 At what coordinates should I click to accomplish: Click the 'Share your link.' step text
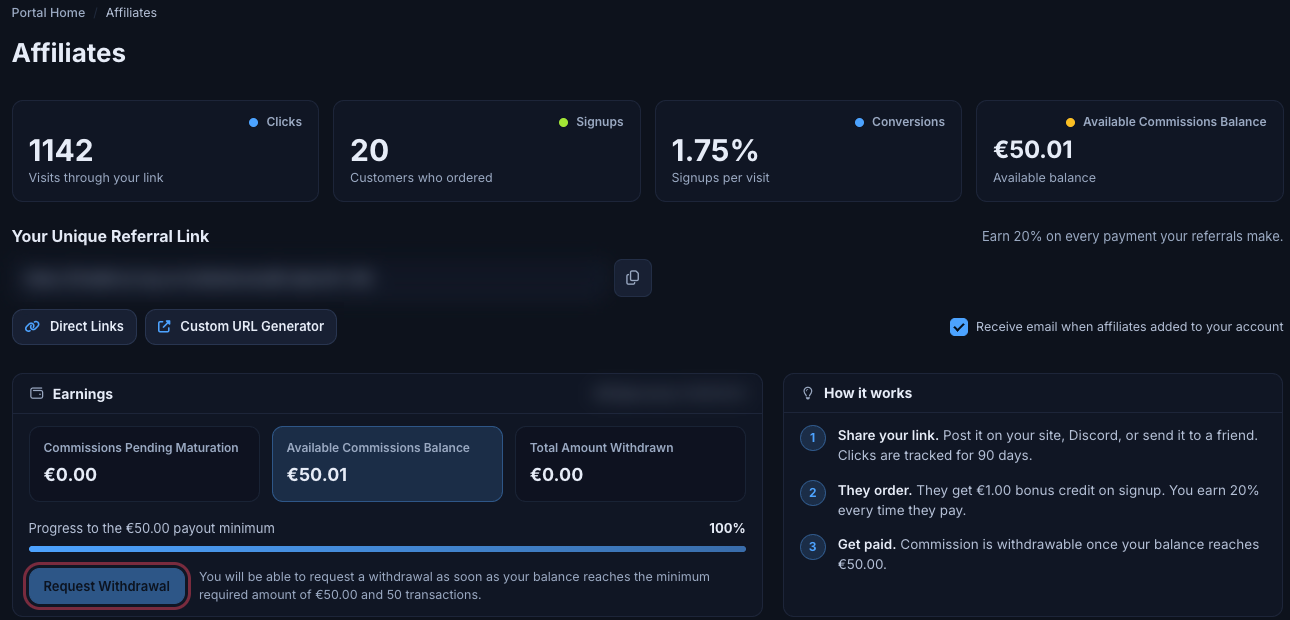tap(888, 436)
